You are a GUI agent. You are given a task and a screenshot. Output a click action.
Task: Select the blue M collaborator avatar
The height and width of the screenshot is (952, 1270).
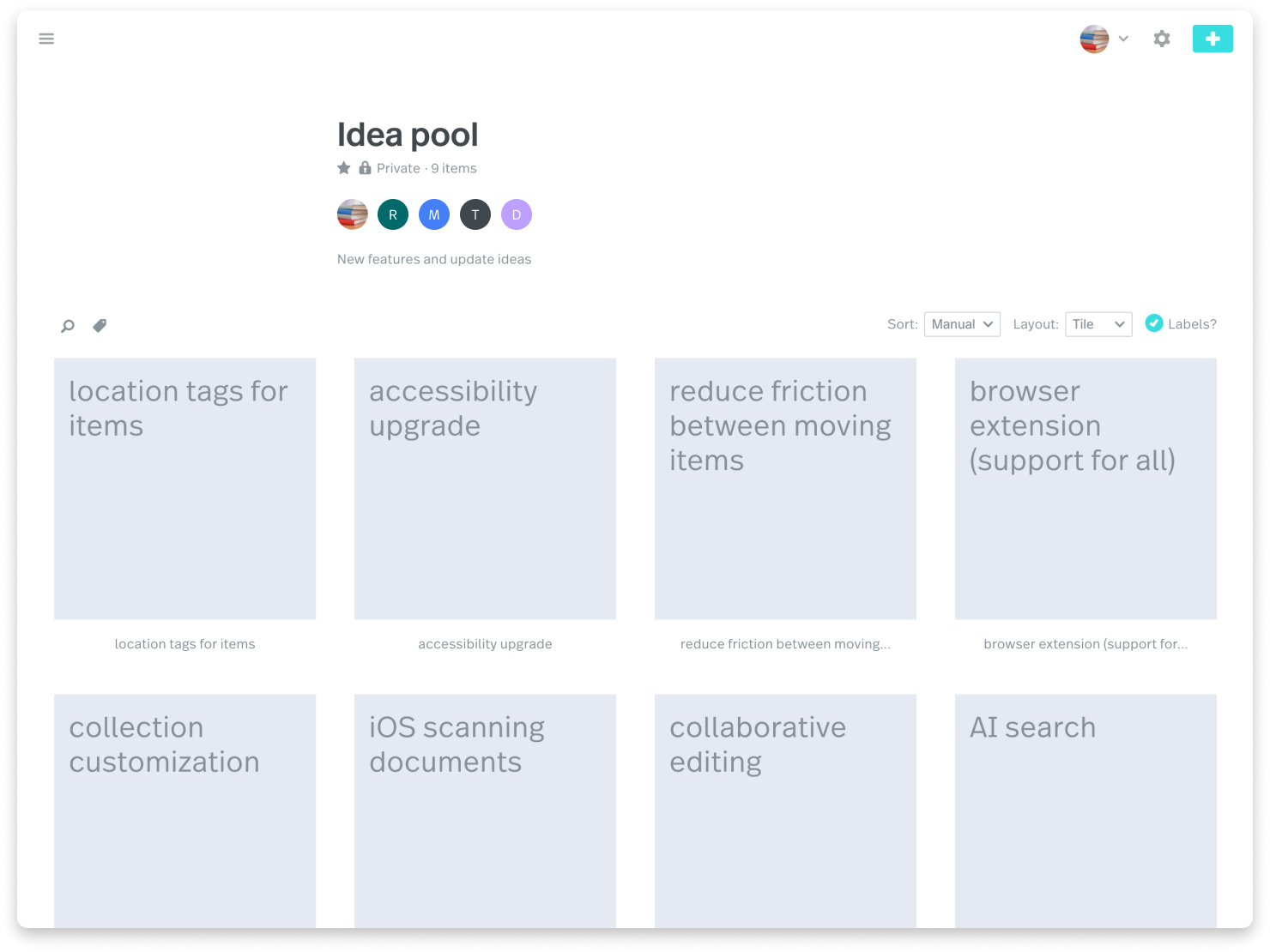click(x=434, y=214)
